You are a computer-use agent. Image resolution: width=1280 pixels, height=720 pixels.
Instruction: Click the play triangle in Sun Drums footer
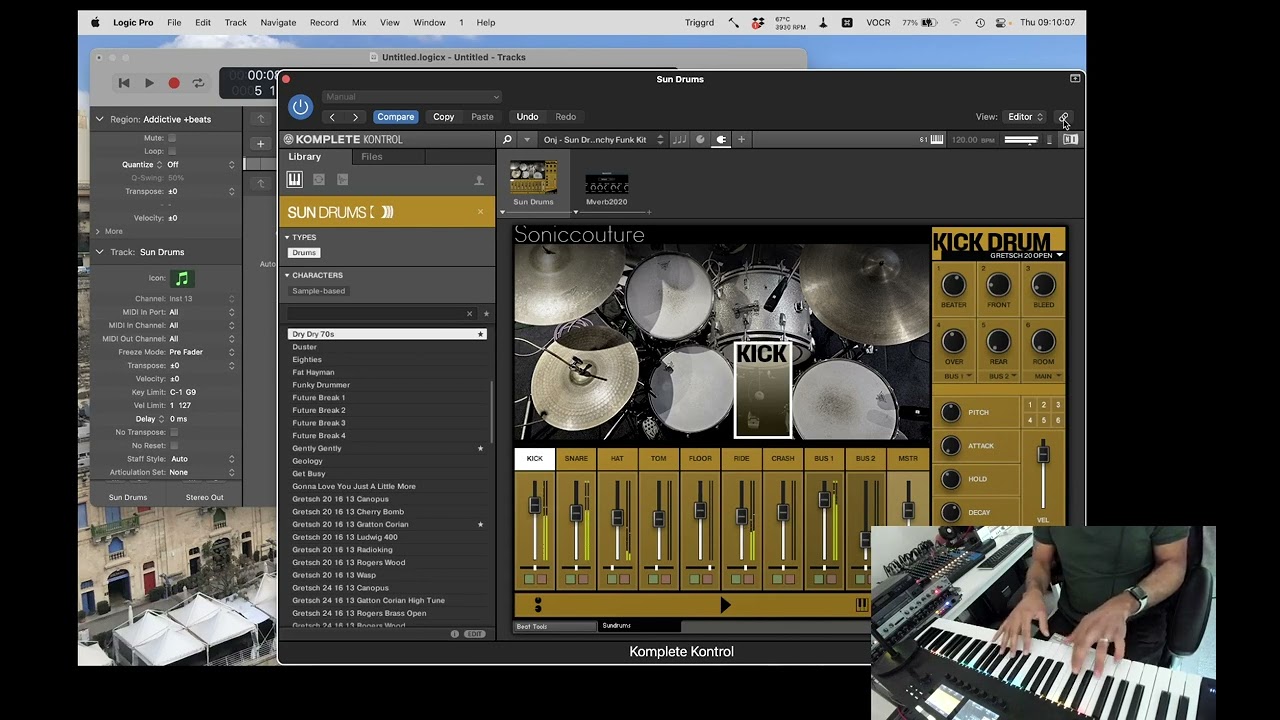[x=725, y=605]
